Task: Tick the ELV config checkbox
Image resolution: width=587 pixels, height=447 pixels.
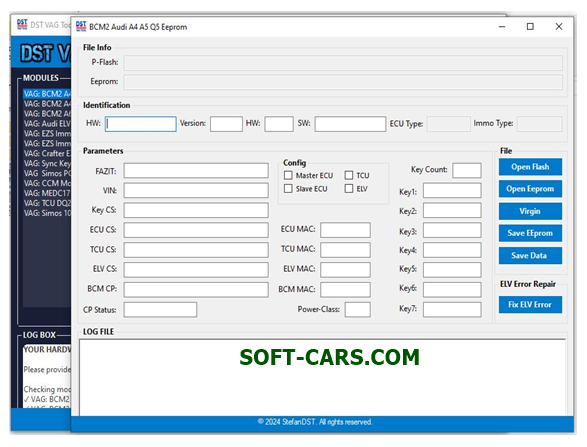Action: [349, 189]
